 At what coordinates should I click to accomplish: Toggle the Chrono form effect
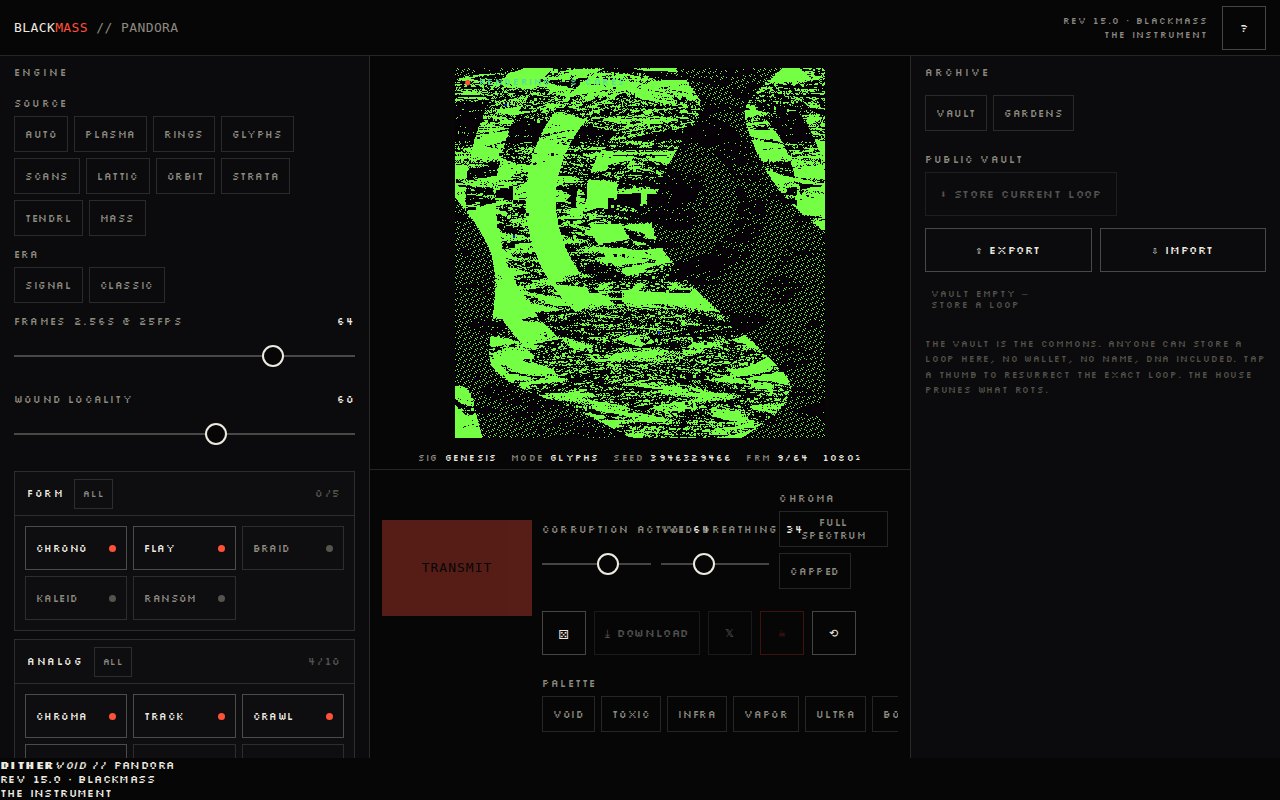tap(76, 548)
